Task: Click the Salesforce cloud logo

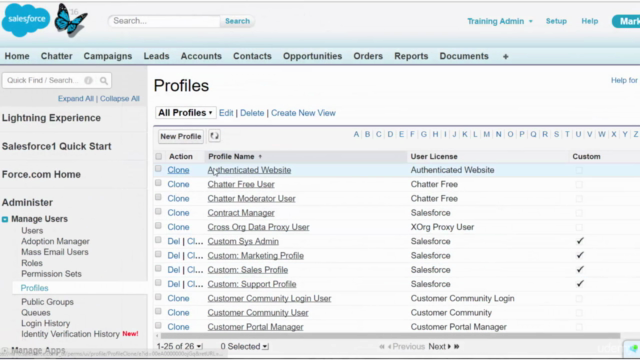Action: tap(26, 19)
